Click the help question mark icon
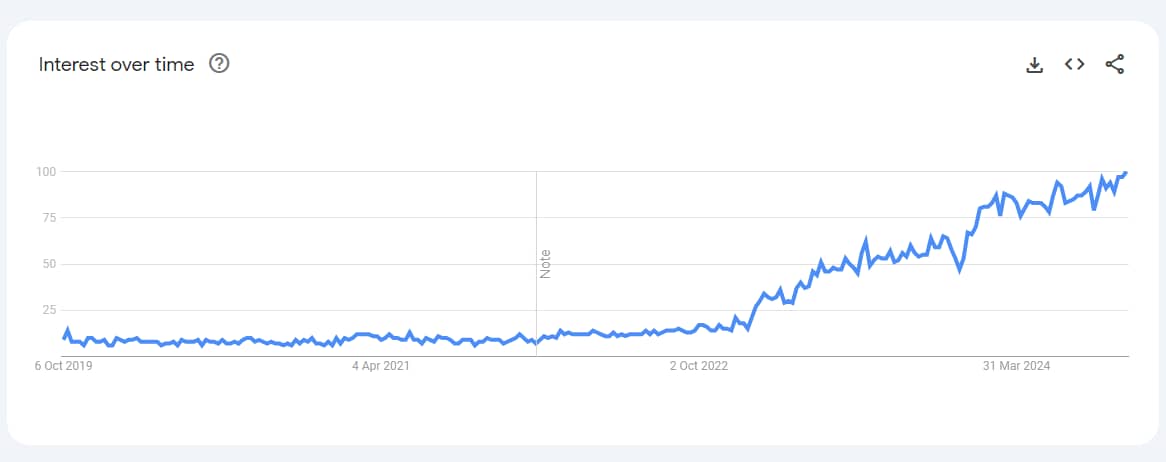Image resolution: width=1166 pixels, height=462 pixels. (219, 64)
